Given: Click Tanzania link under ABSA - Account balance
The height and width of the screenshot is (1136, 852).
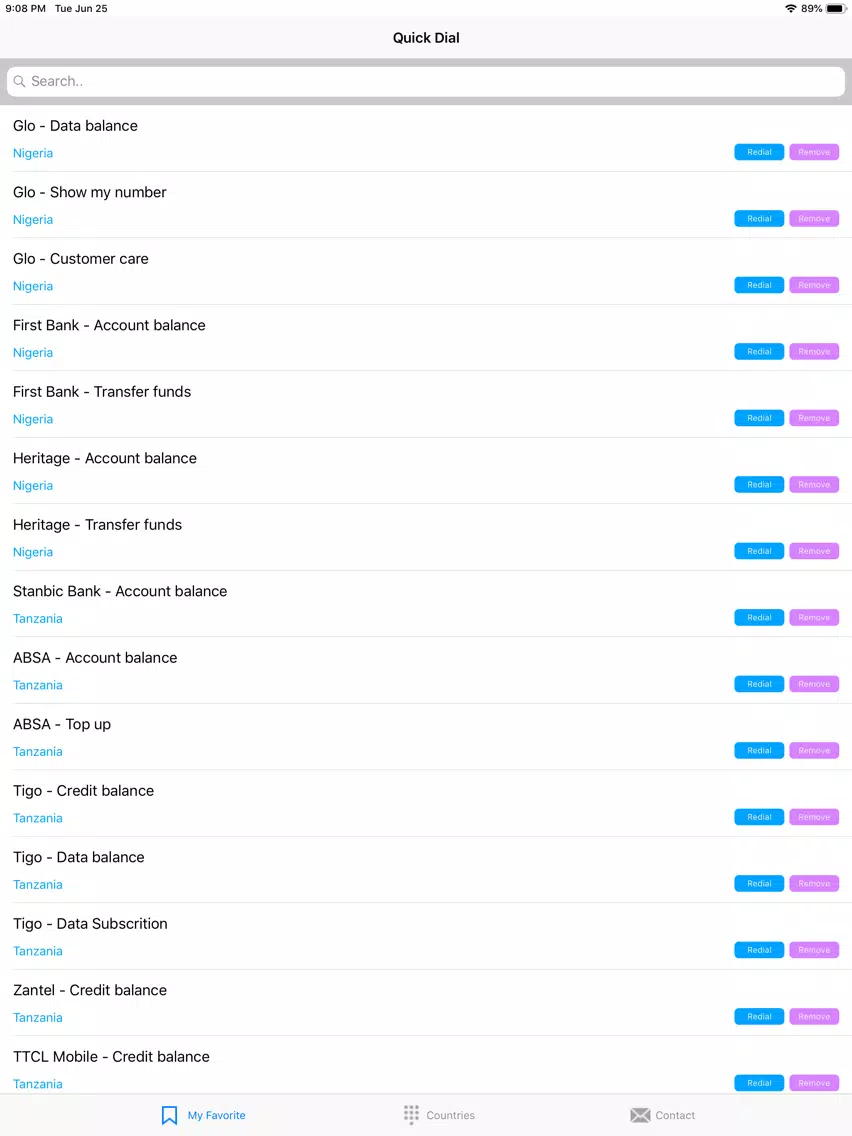Looking at the screenshot, I should 38,685.
